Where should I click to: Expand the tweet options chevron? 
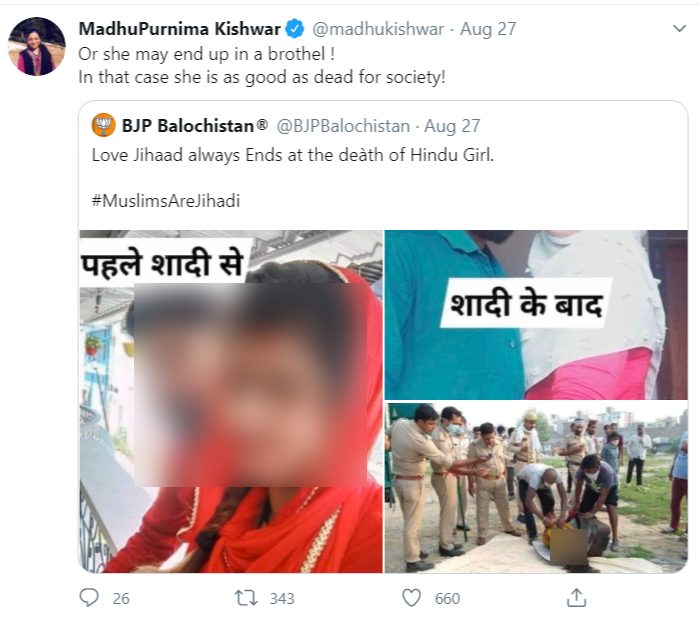679,29
